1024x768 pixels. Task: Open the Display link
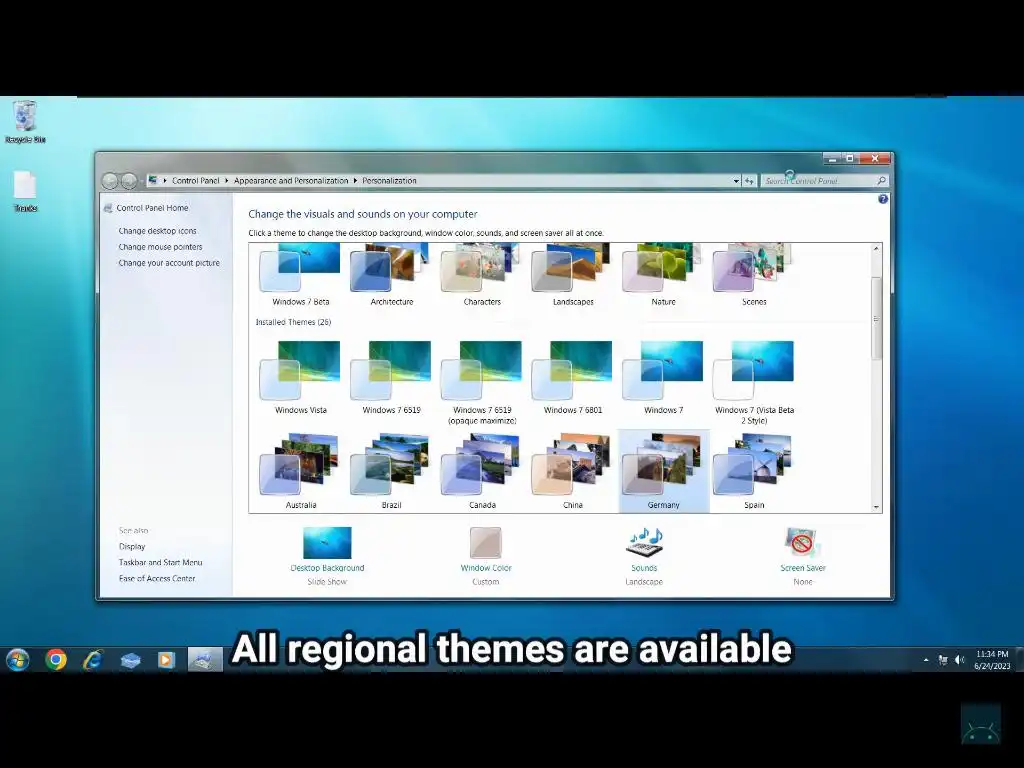132,547
